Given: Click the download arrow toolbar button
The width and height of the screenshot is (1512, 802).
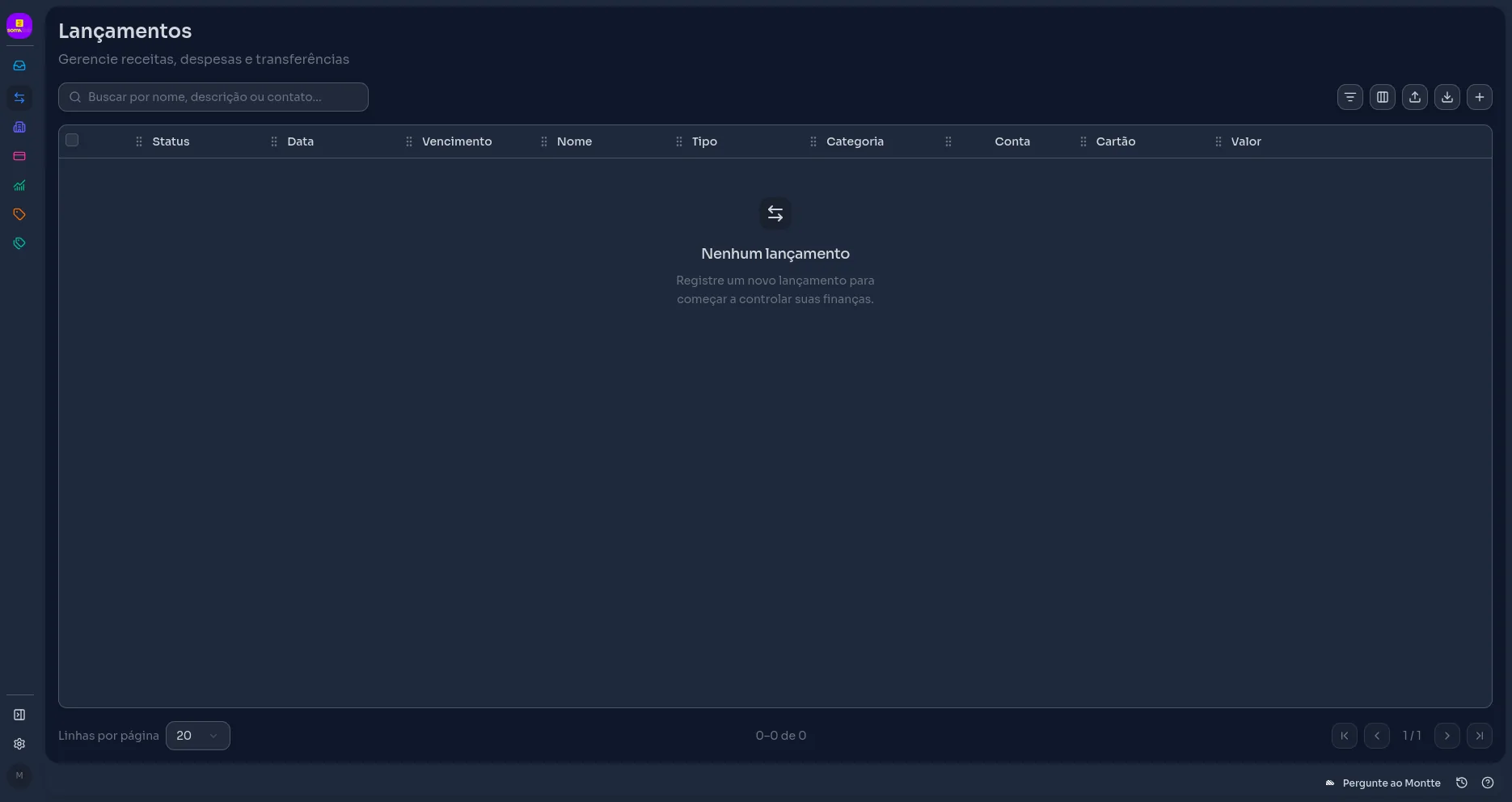Looking at the screenshot, I should pyautogui.click(x=1447, y=97).
